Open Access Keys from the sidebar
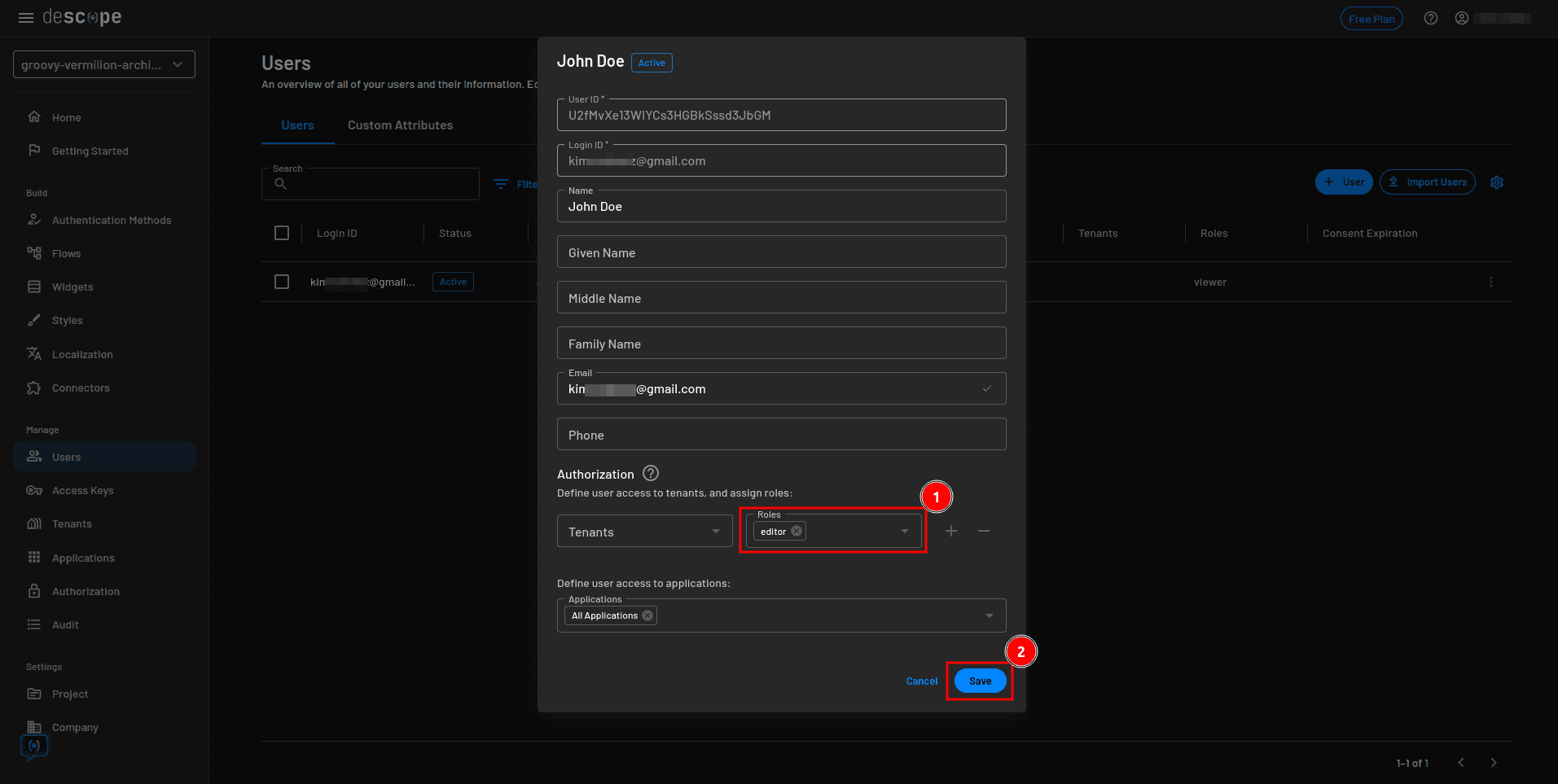 coord(82,490)
